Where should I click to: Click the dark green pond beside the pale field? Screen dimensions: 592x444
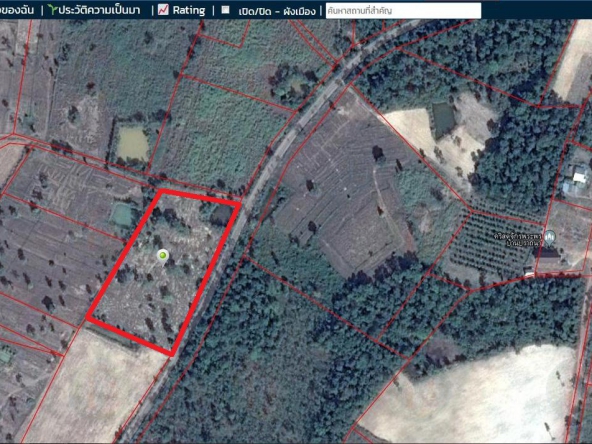tap(444, 117)
